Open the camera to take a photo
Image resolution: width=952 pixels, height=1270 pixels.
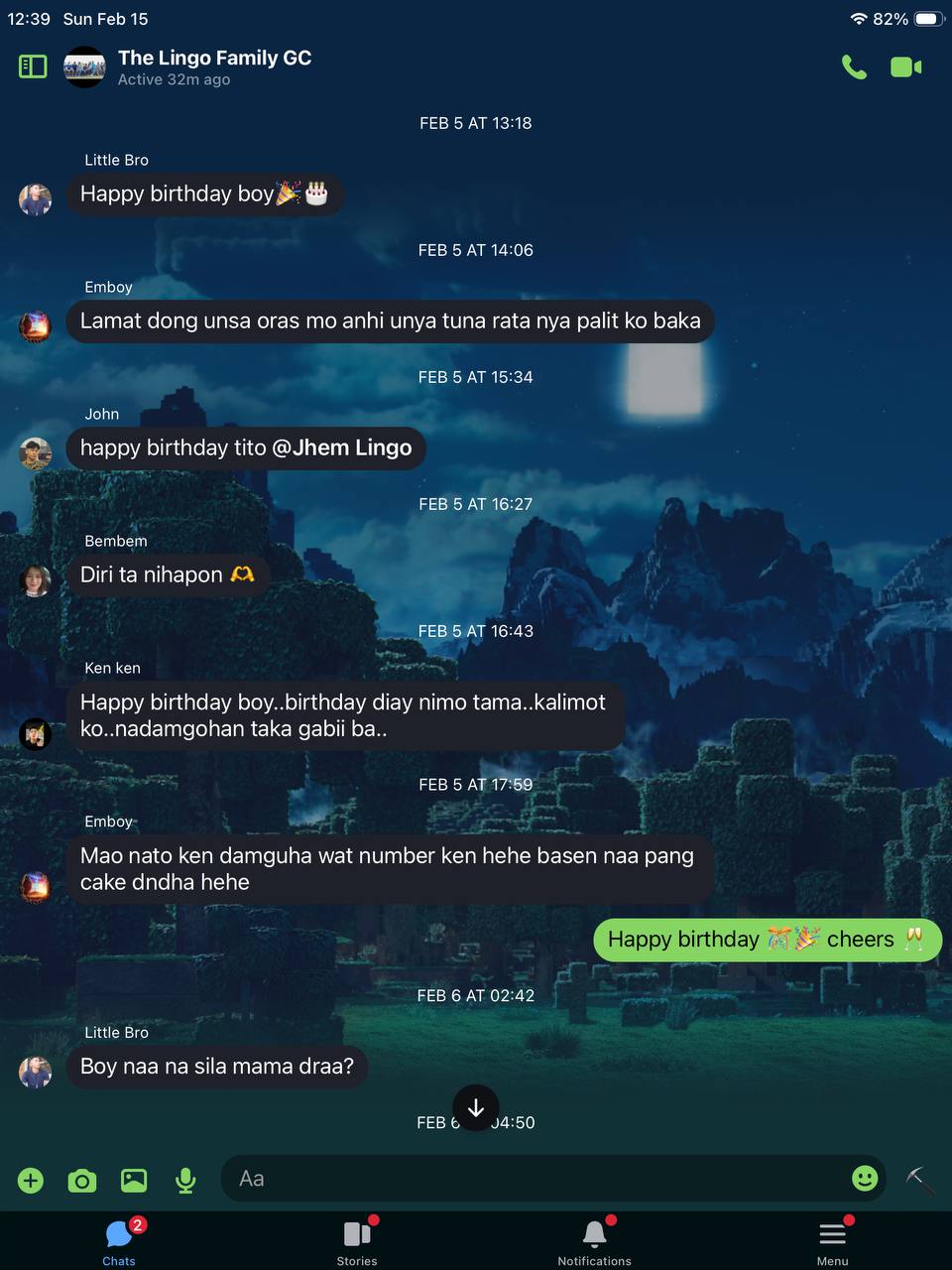click(x=82, y=1180)
